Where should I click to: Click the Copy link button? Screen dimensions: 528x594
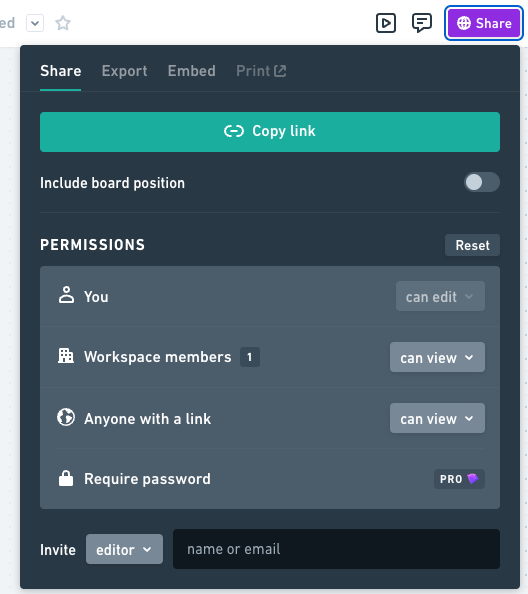(x=270, y=132)
